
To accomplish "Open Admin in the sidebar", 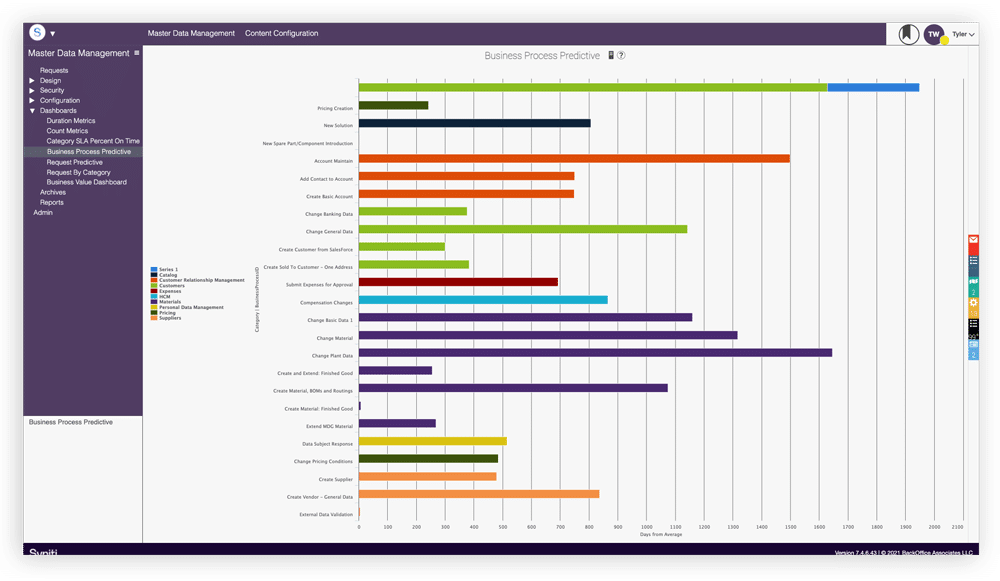I will click(x=43, y=212).
